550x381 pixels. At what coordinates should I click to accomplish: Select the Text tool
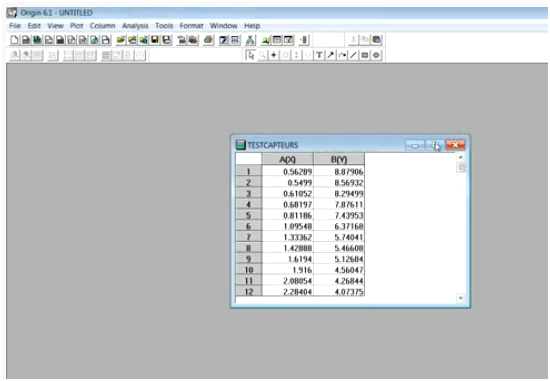click(319, 55)
